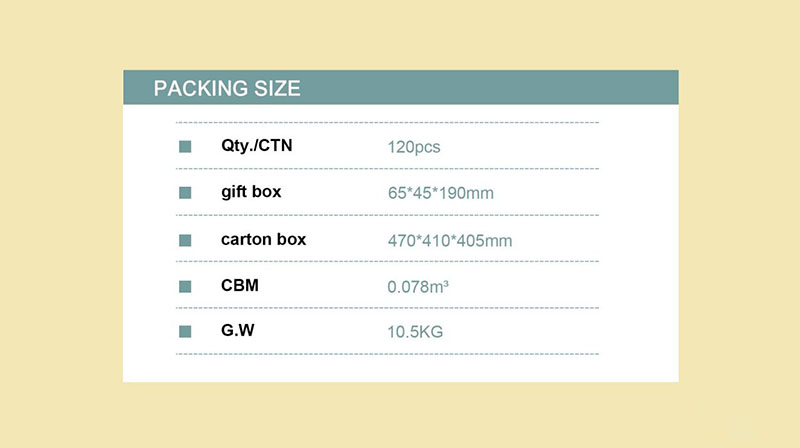This screenshot has width=800, height=448.
Task: Select the square bullet next to CBM
Action: click(185, 286)
